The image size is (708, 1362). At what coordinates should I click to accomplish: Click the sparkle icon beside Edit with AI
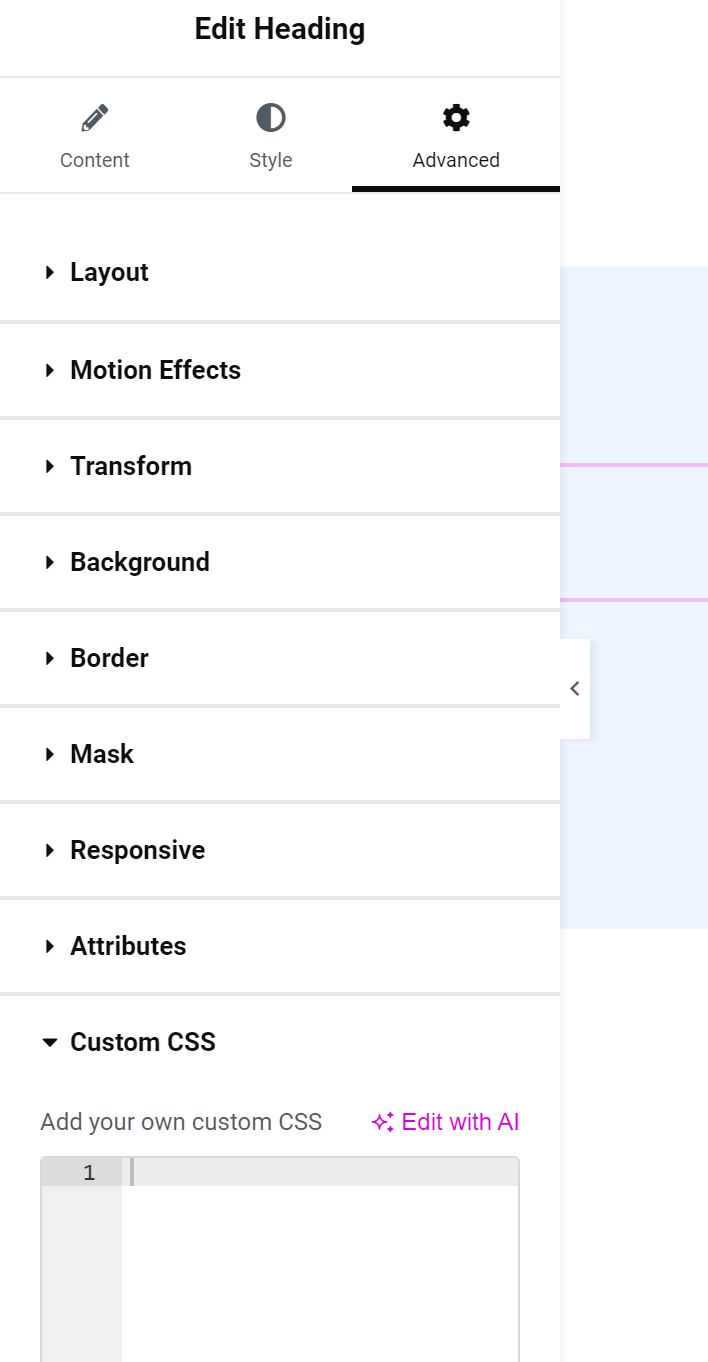point(383,1123)
